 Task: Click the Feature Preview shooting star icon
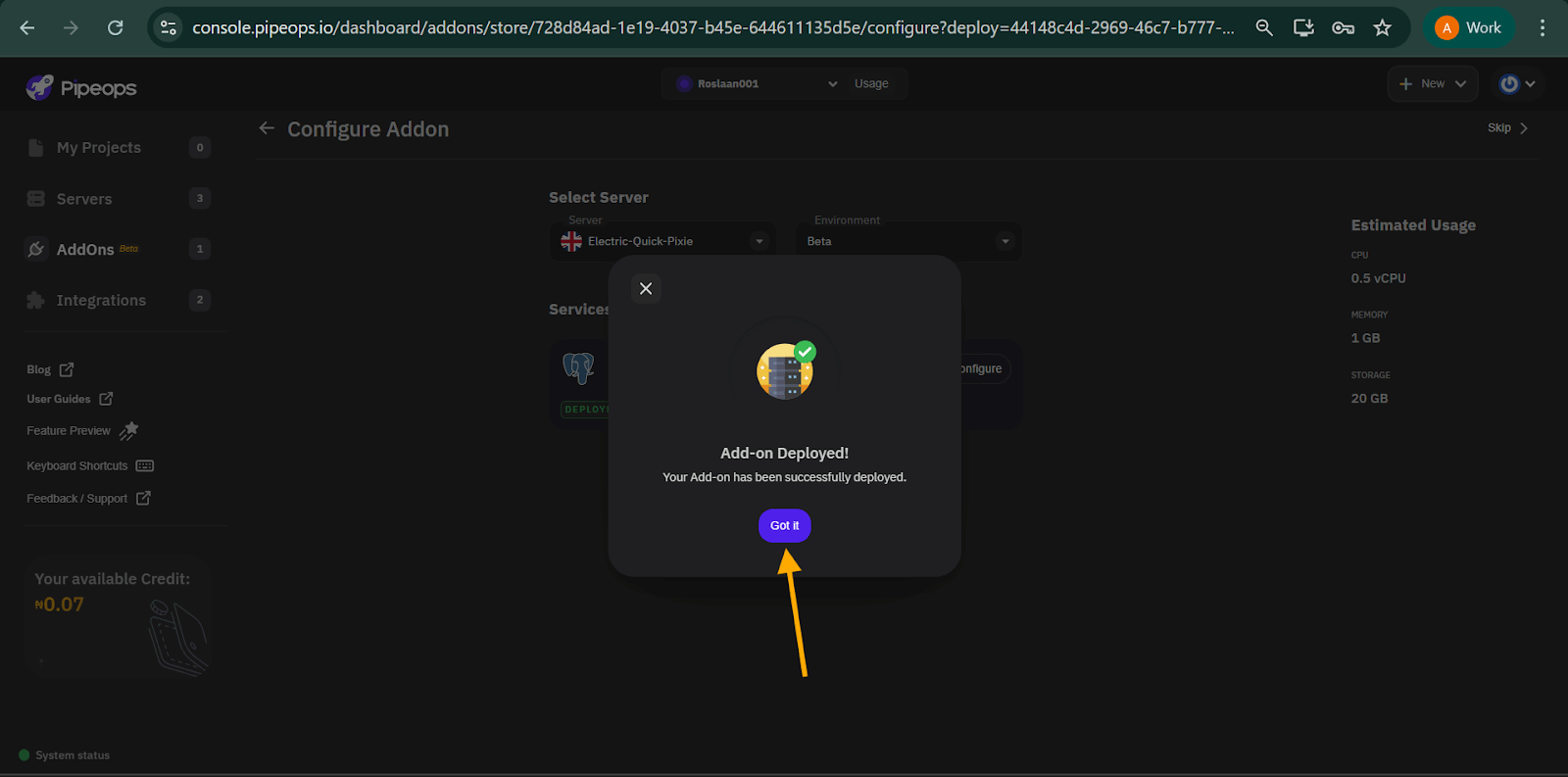[129, 430]
